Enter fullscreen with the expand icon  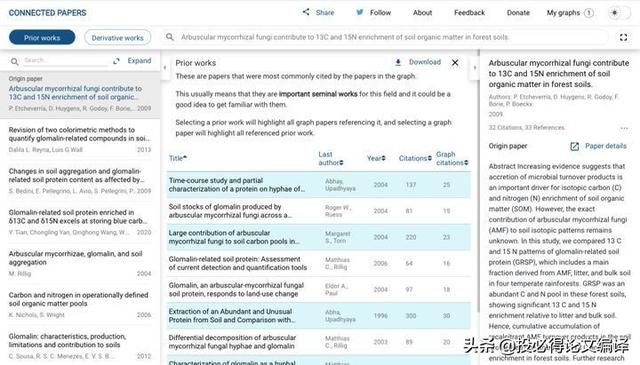(623, 37)
